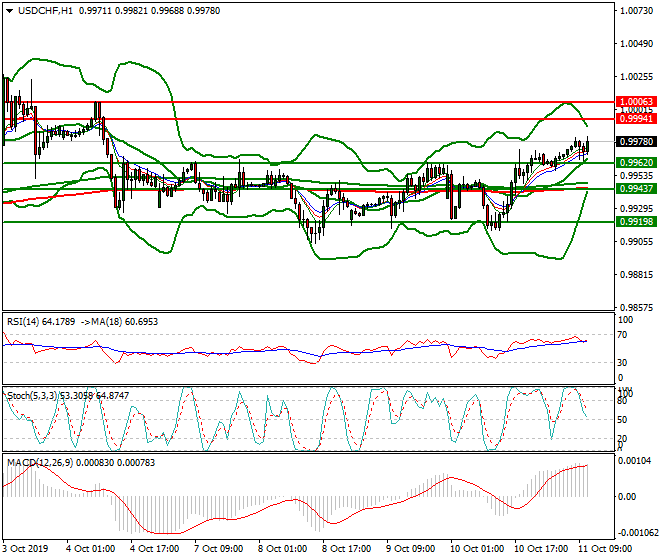Click the 0.99535 price axis label
660x560 pixels.
[636, 176]
